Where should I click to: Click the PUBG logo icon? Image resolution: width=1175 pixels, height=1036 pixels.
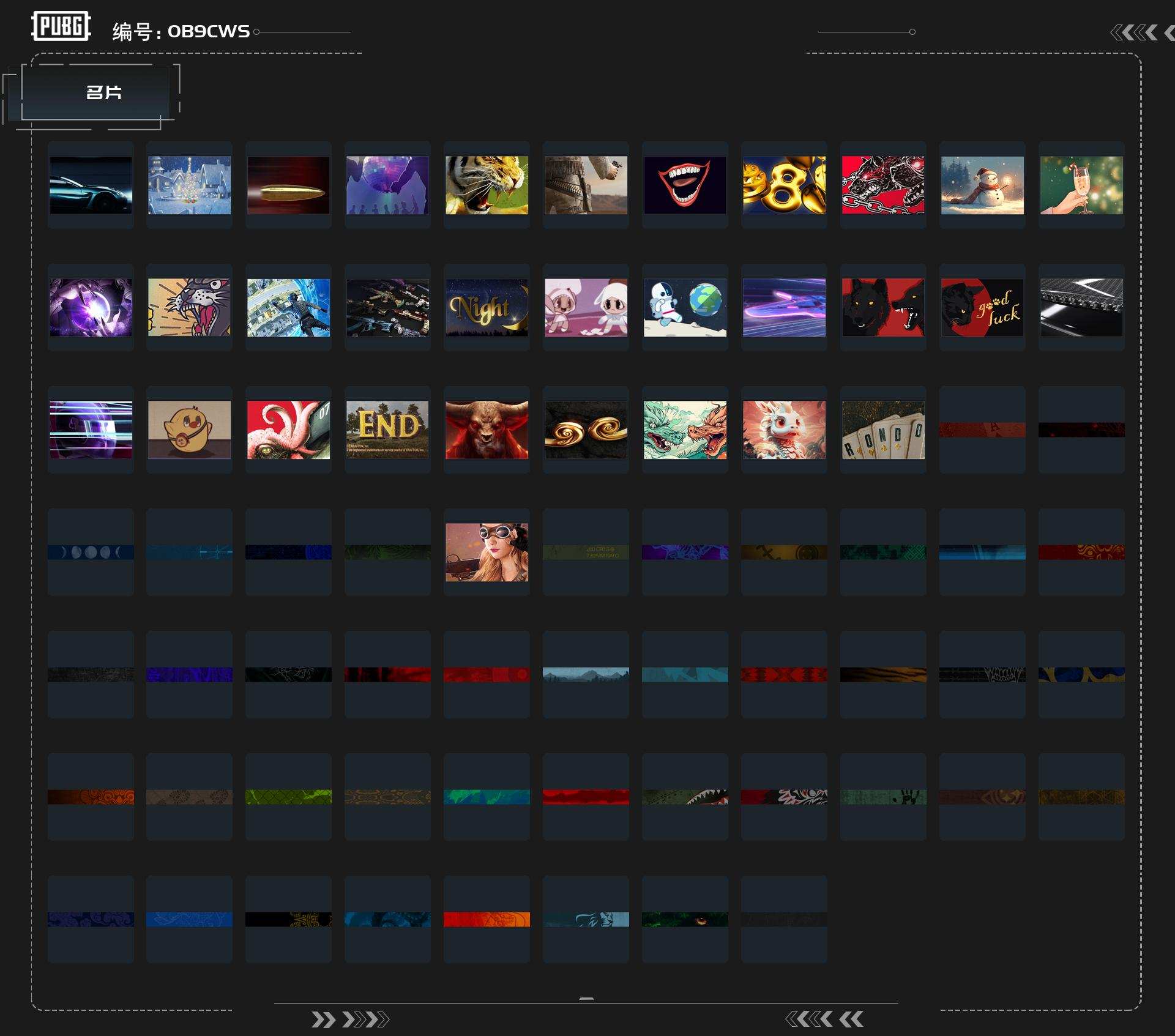click(61, 26)
